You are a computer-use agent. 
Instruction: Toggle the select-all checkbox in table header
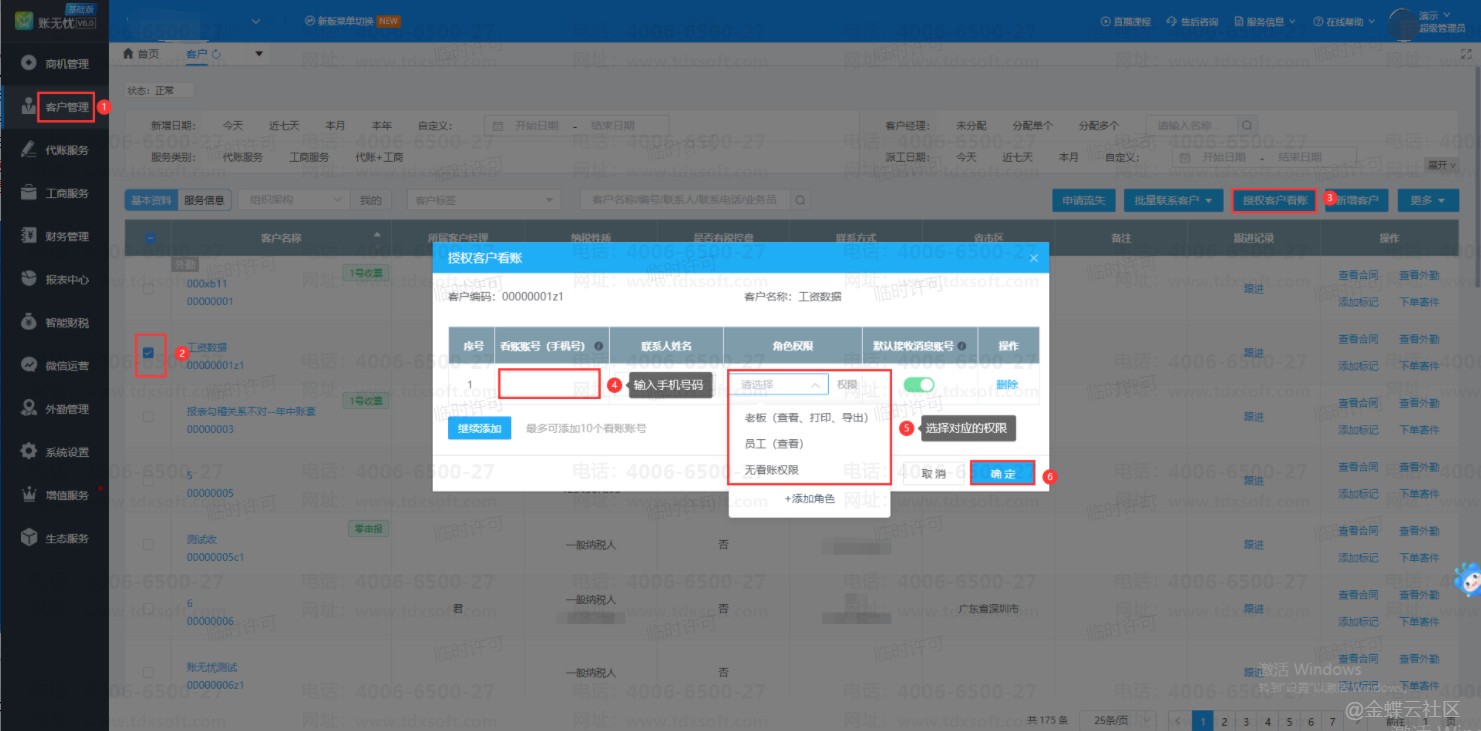coord(149,238)
